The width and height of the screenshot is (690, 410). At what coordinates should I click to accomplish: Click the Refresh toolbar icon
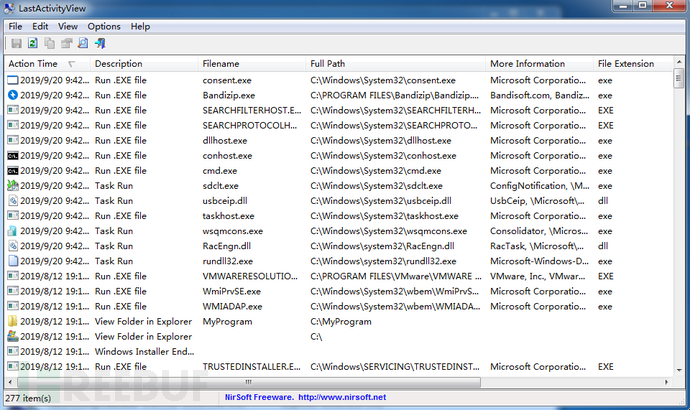pyautogui.click(x=33, y=43)
